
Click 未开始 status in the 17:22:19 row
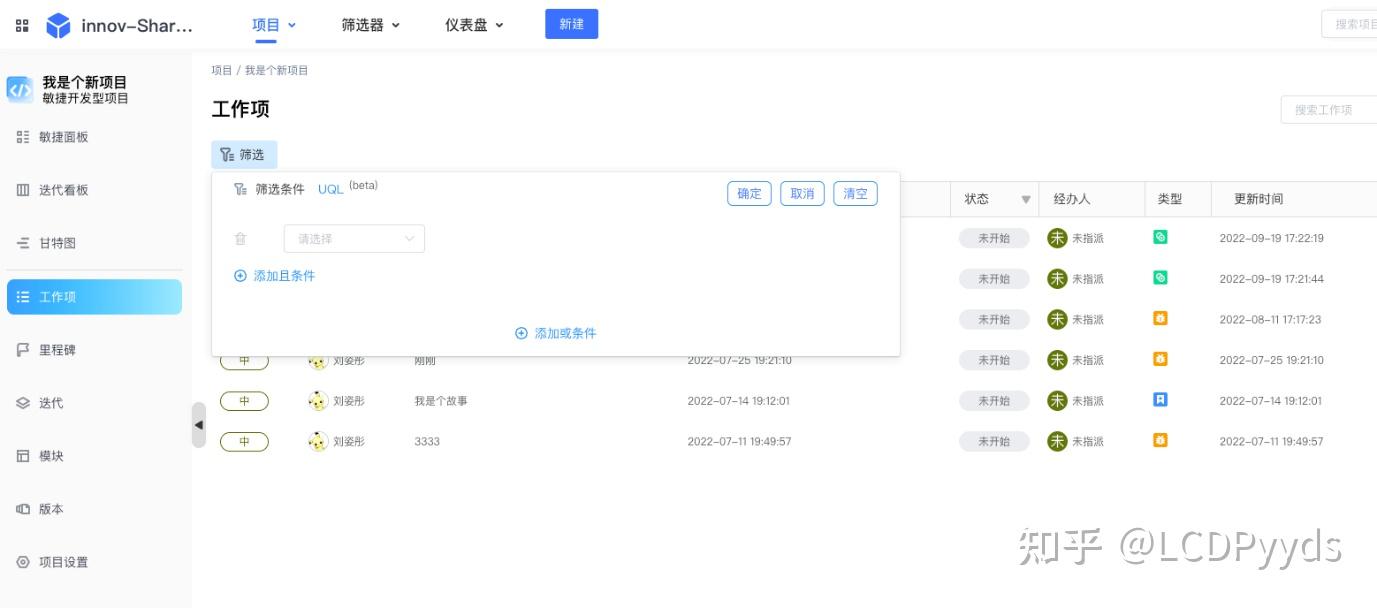click(x=994, y=238)
